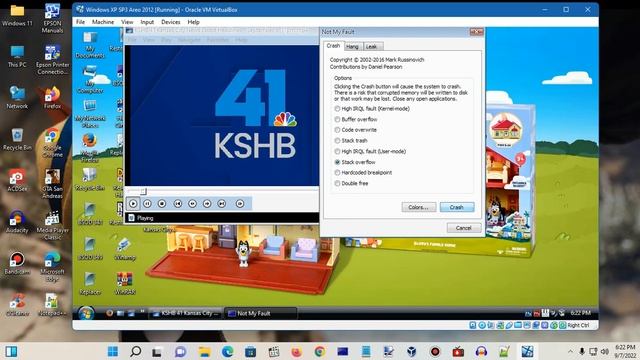Select High IRQL fault (Kernel-mode) option

click(x=372, y=109)
